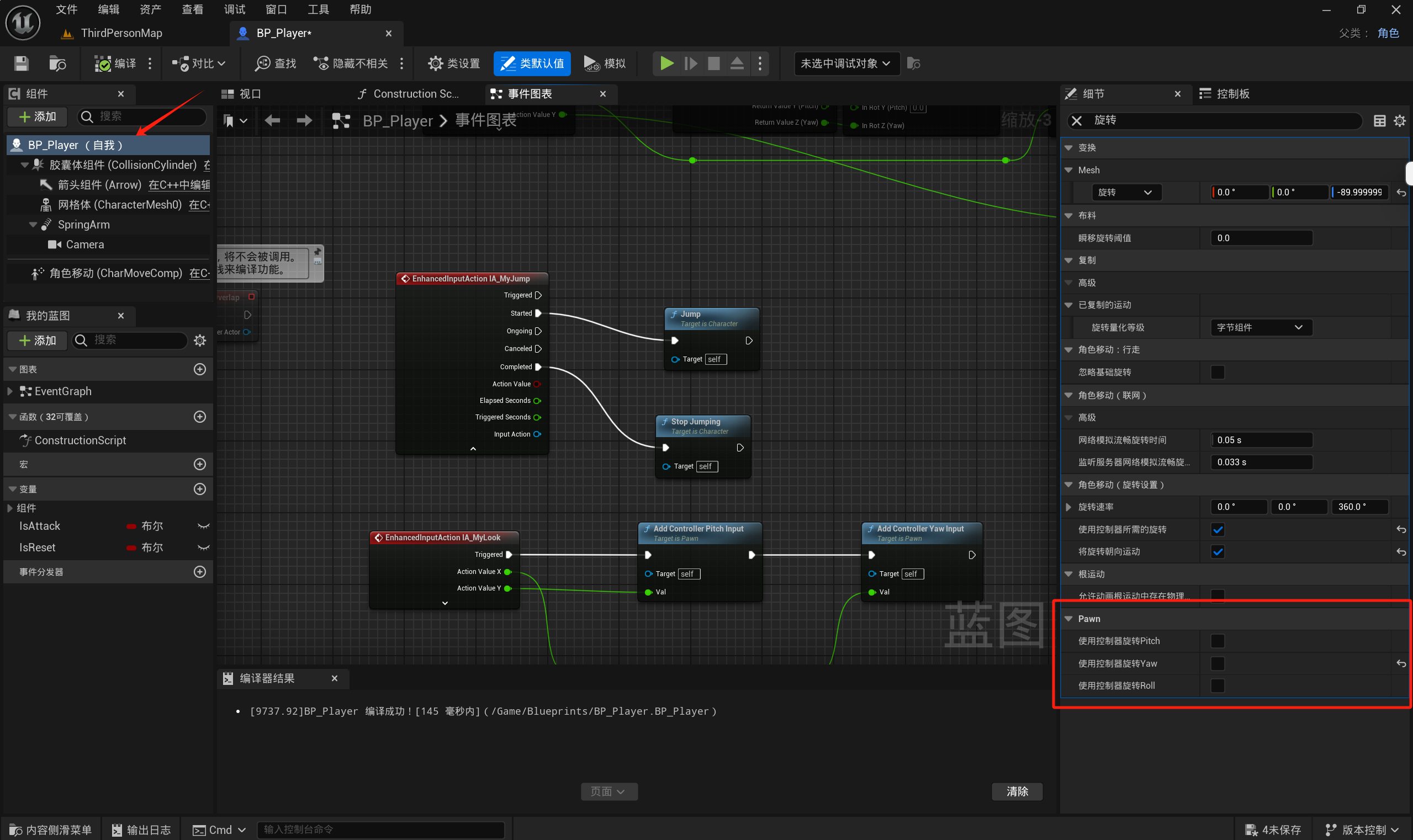Click the 添加 button in Components panel
Viewport: 1413px width, 840px height.
click(38, 116)
